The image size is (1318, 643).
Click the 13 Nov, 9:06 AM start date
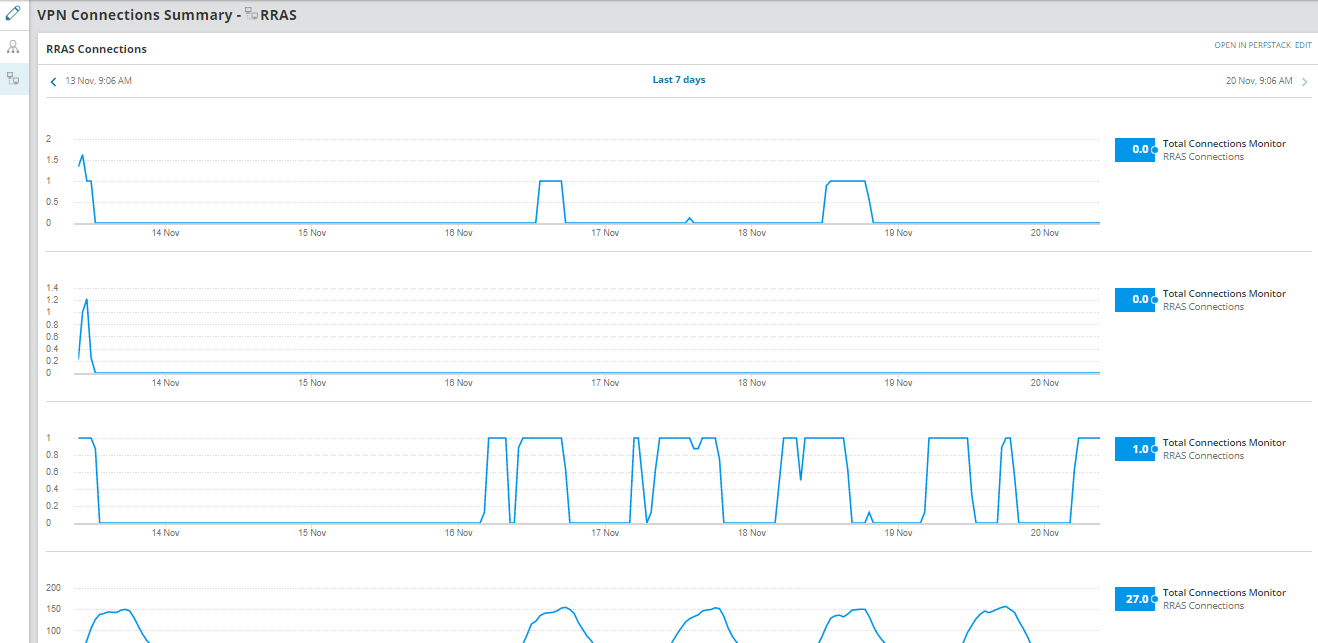(x=98, y=81)
